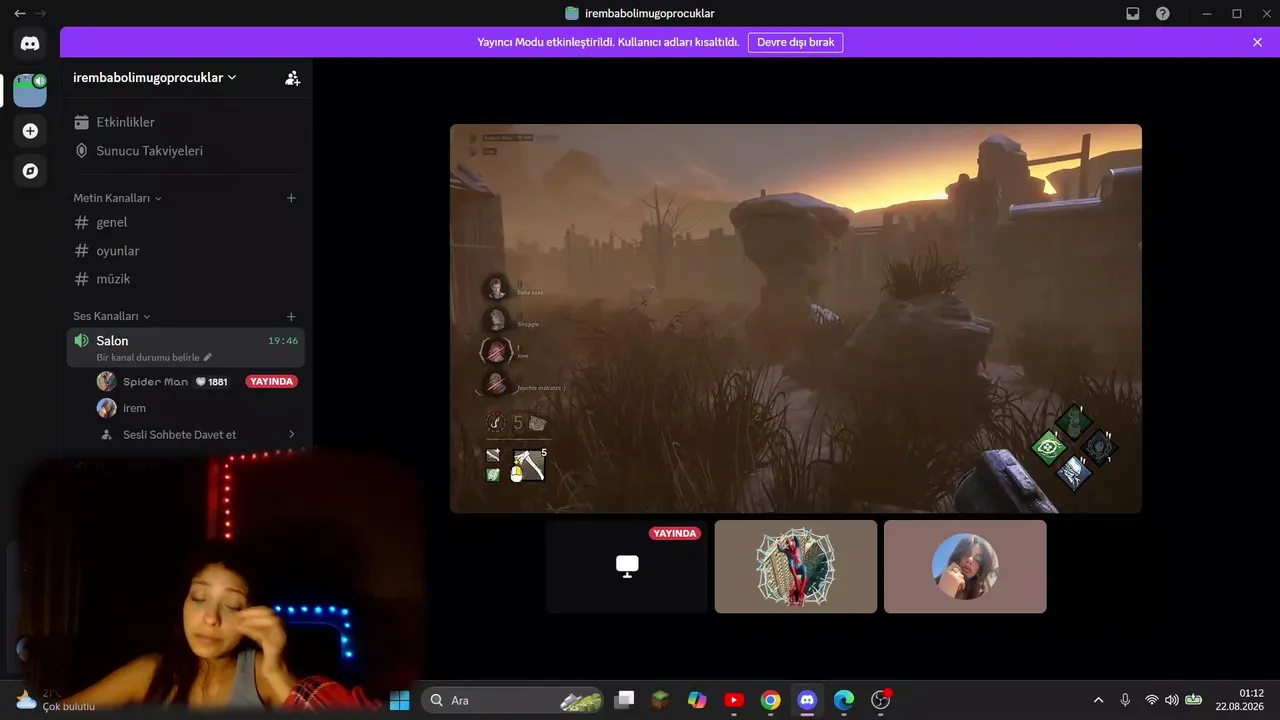Open the weather widget Çok bulutlu
Screen dimensions: 1280x720
56,700
